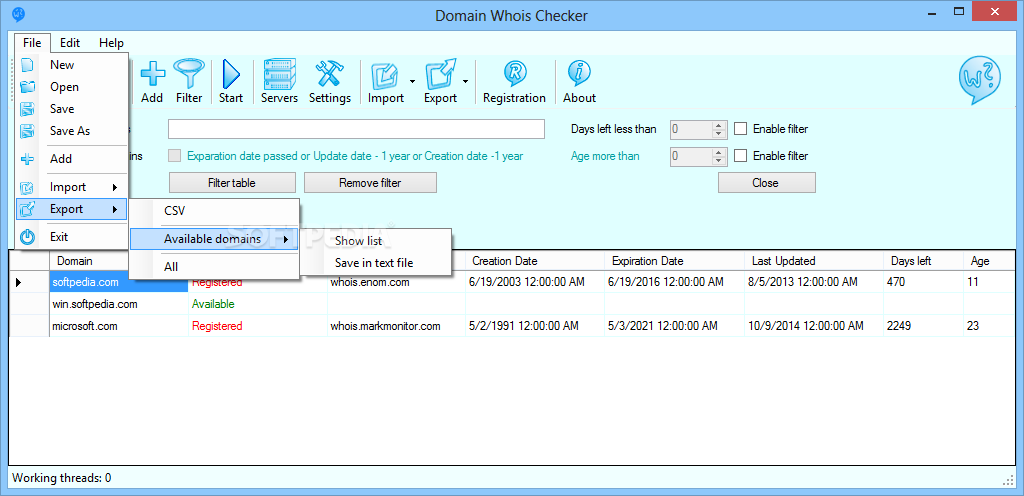Click the Exit power icon in File menu
The image size is (1024, 496).
tap(27, 237)
